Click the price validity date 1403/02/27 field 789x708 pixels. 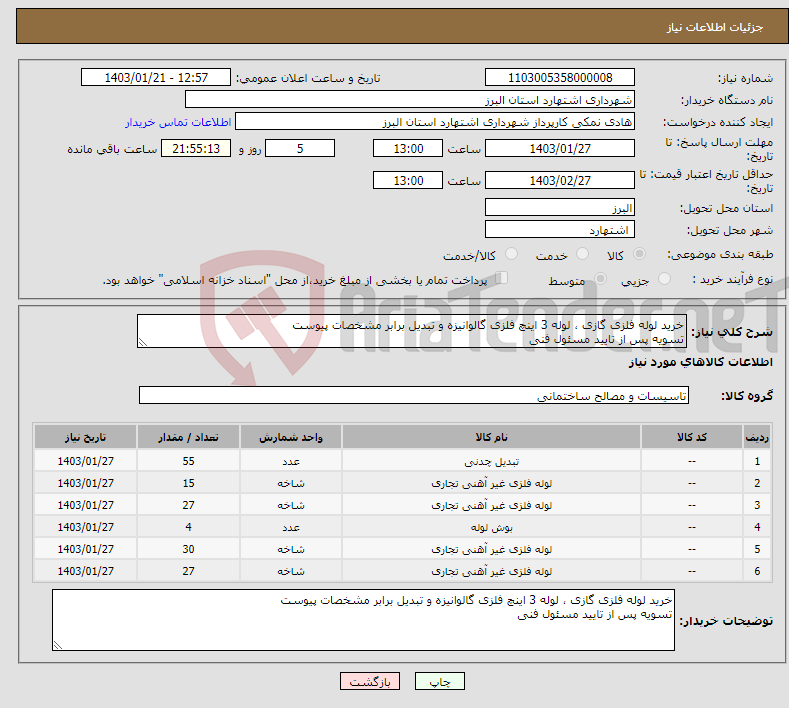(x=560, y=180)
